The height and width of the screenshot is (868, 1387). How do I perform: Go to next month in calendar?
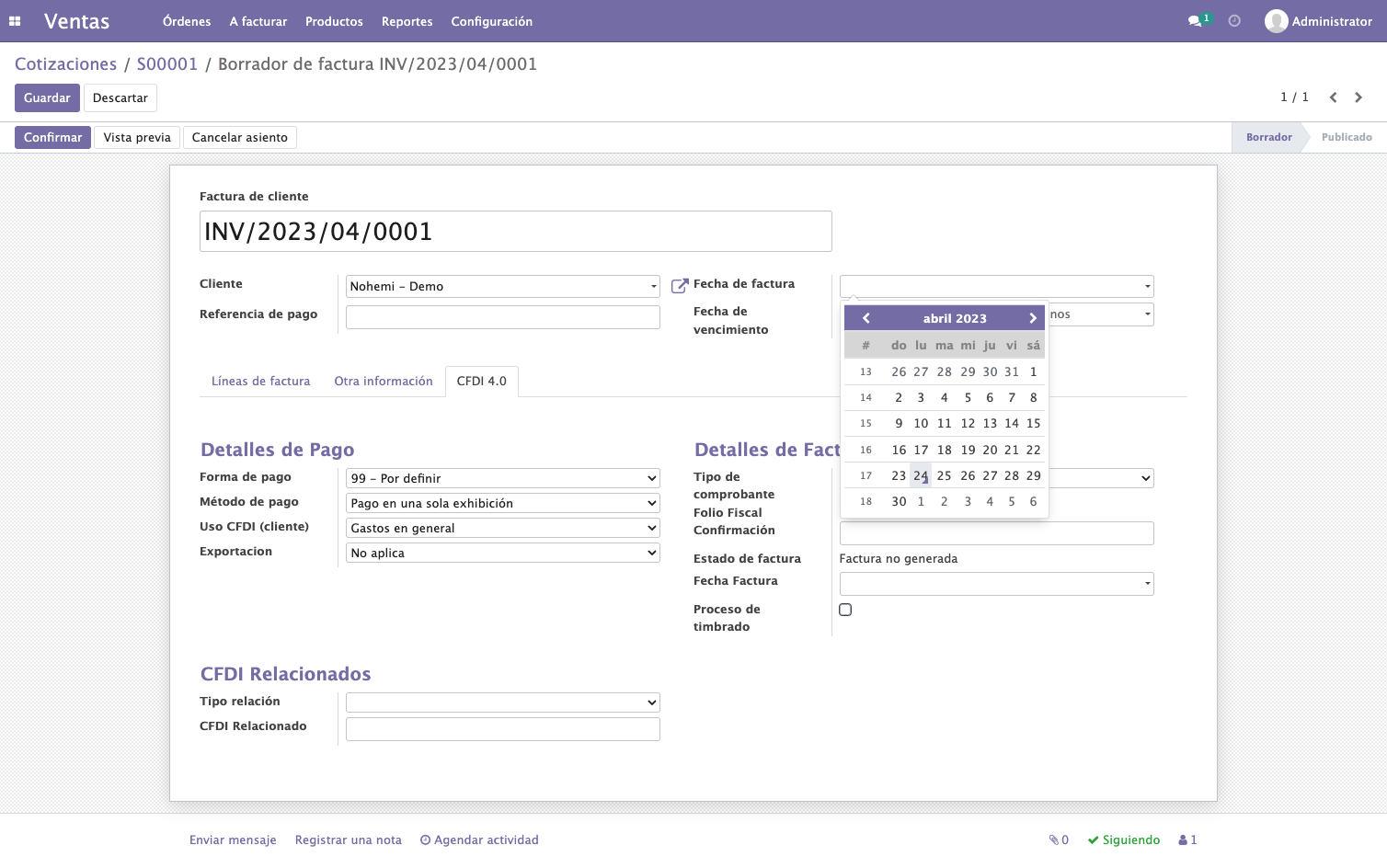(x=1033, y=318)
